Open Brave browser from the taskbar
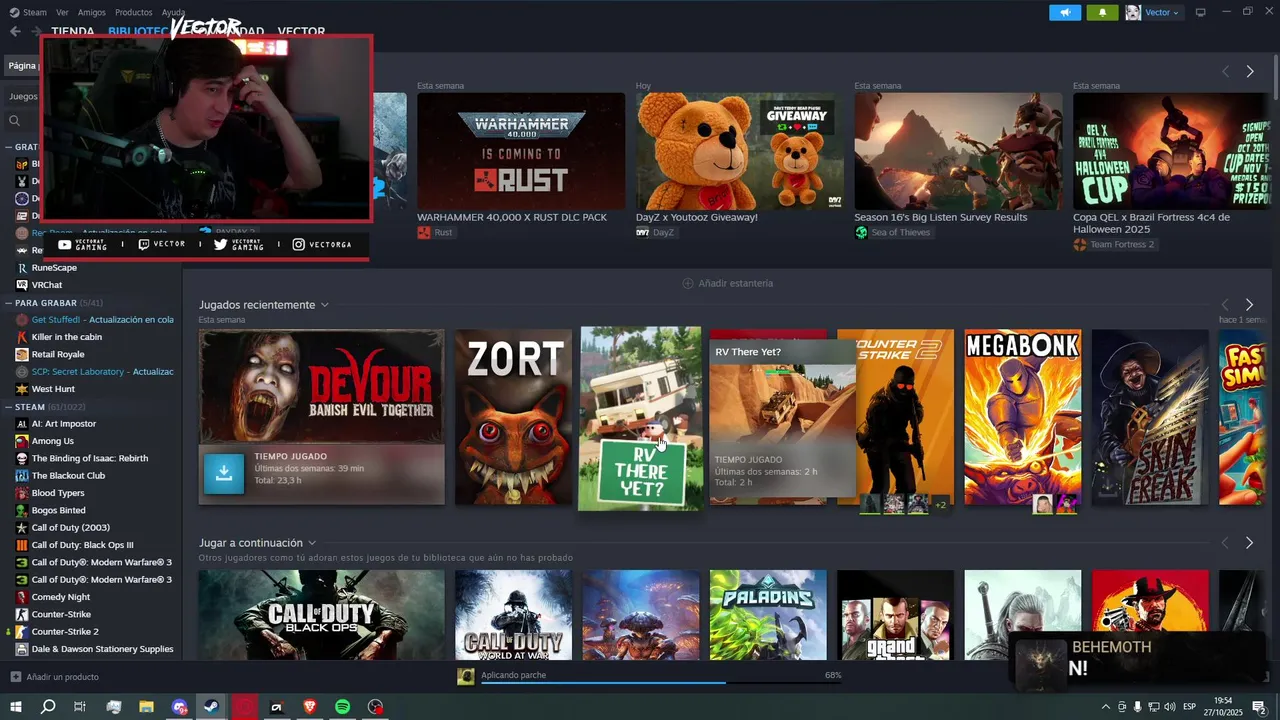 point(310,707)
